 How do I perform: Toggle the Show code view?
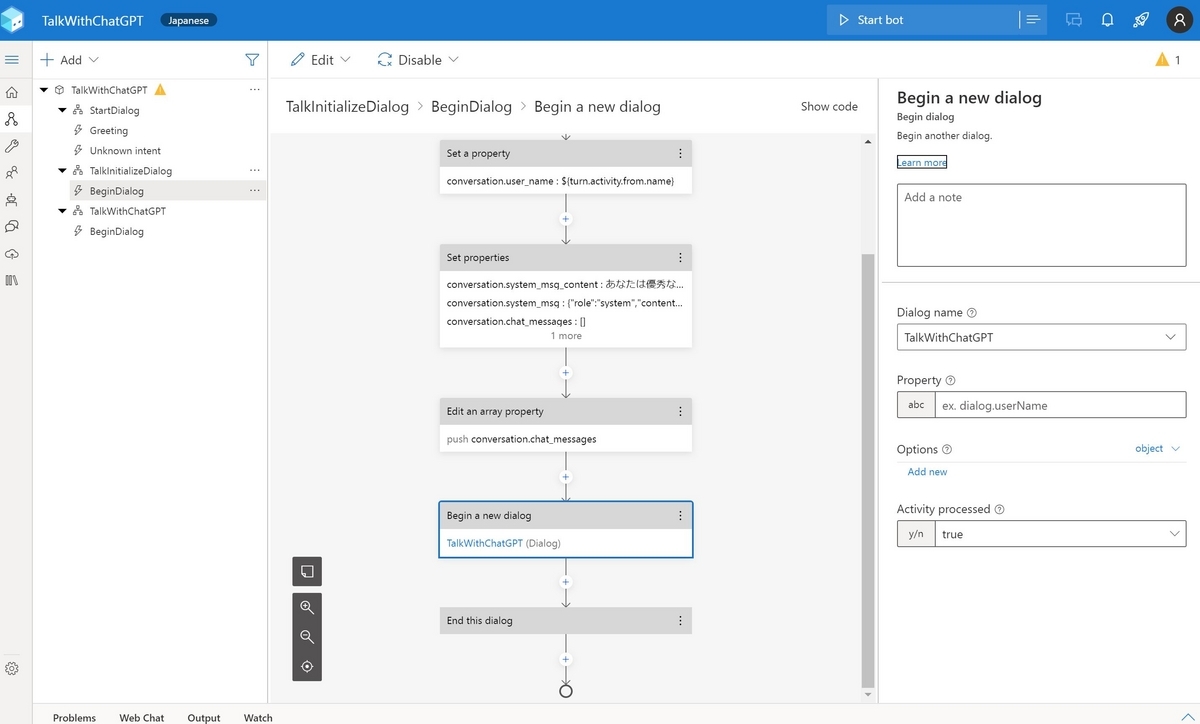pos(829,106)
